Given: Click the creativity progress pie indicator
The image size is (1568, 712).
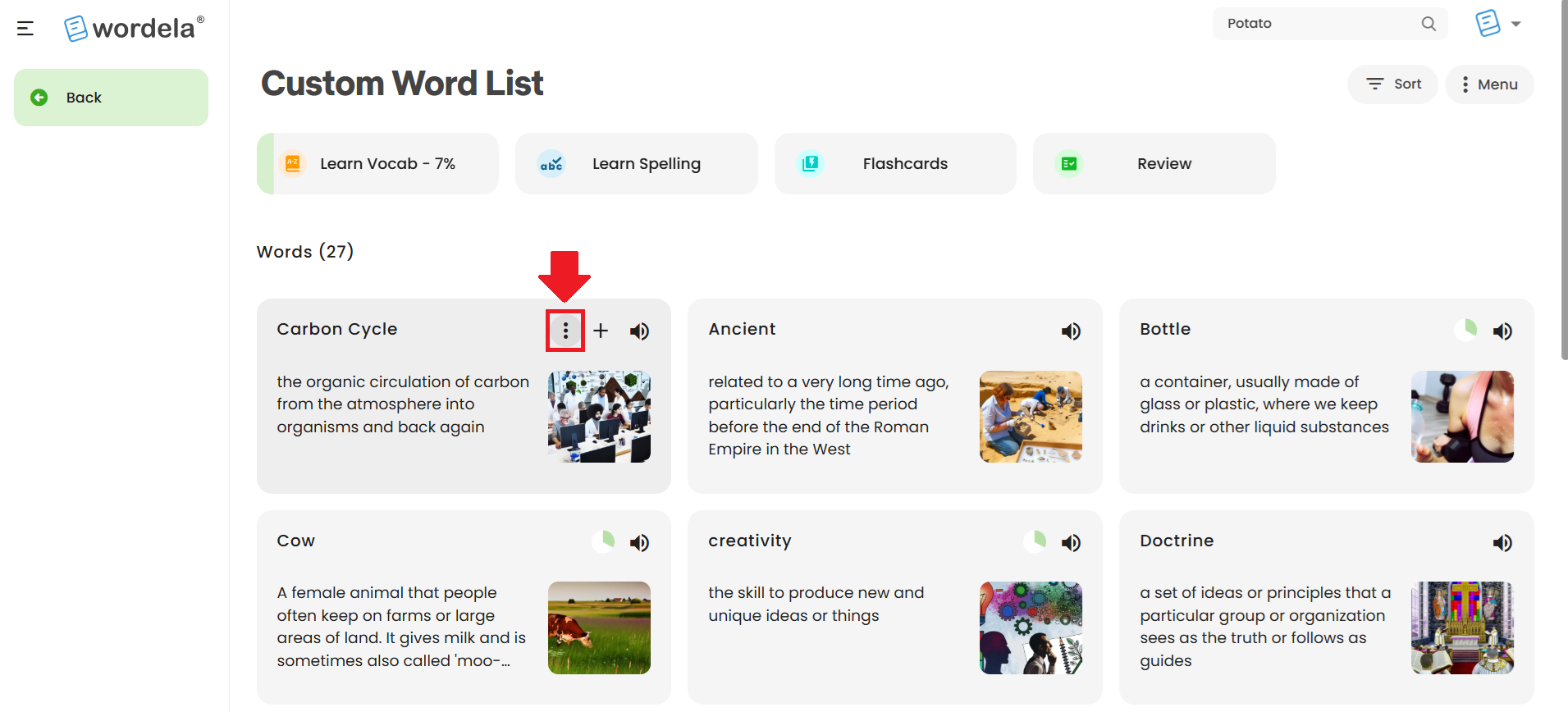Looking at the screenshot, I should 1035,541.
